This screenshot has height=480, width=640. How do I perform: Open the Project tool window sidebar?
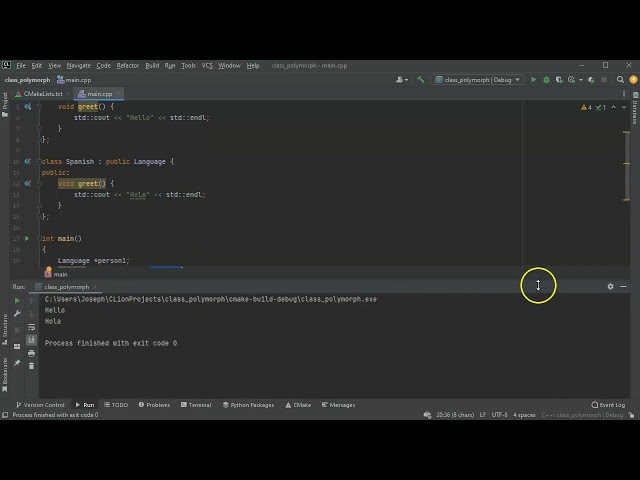pyautogui.click(x=5, y=105)
